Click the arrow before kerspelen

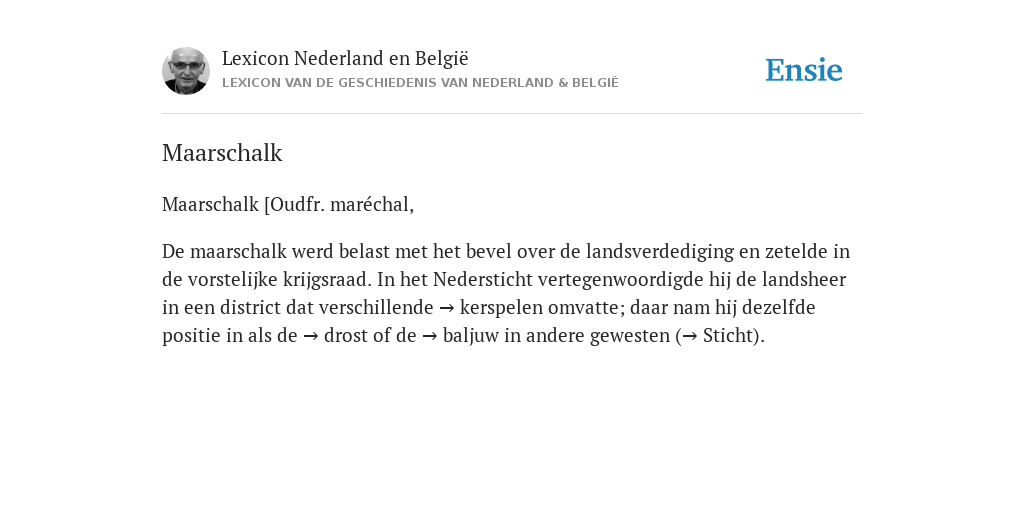coord(447,308)
